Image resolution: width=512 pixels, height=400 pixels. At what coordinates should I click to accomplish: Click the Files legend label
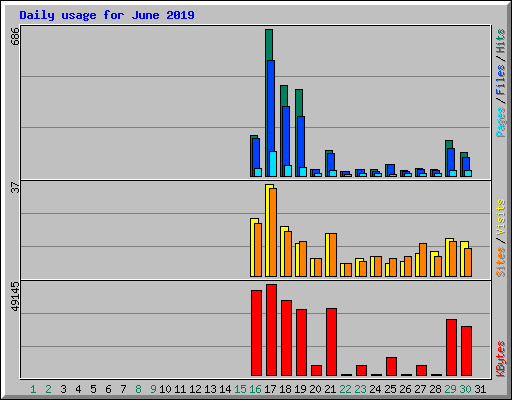(500, 79)
